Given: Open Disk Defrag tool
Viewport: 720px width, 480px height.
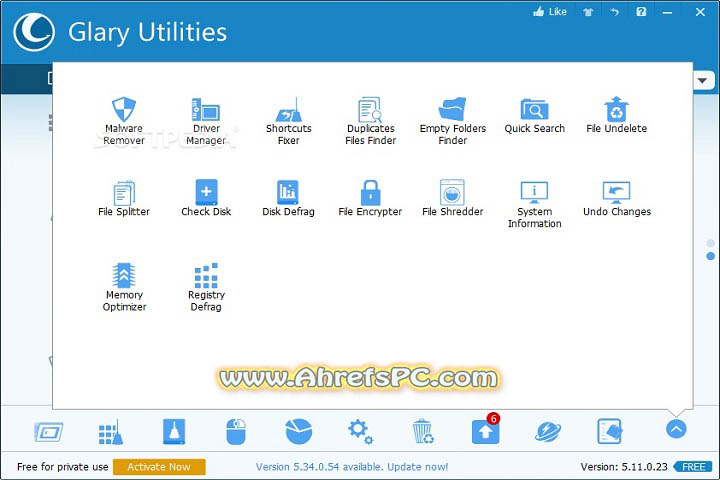Looking at the screenshot, I should 288,198.
